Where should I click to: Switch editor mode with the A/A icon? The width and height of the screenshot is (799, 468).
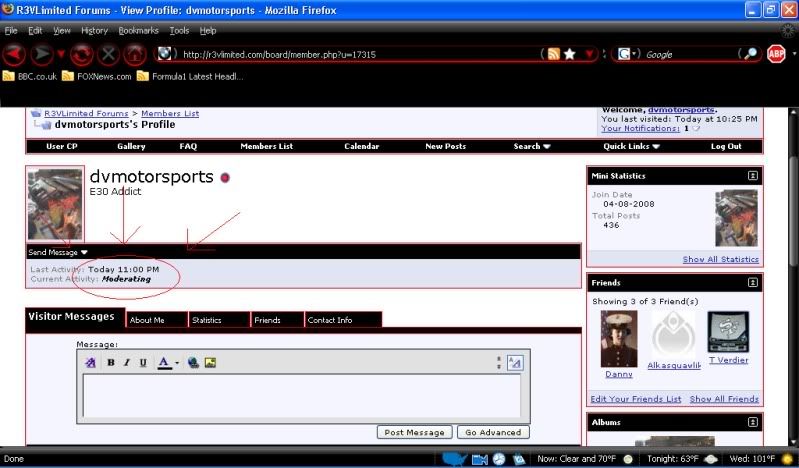pos(515,363)
